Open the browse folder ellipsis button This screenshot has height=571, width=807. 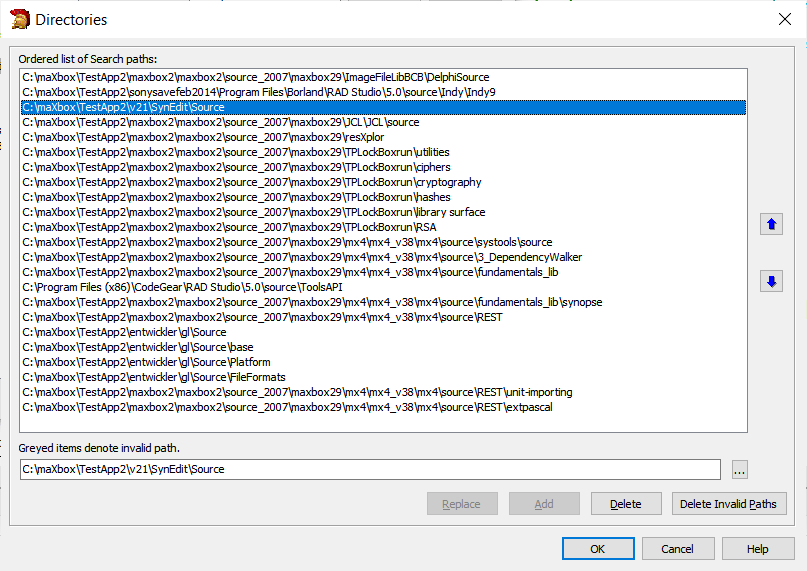pyautogui.click(x=739, y=470)
